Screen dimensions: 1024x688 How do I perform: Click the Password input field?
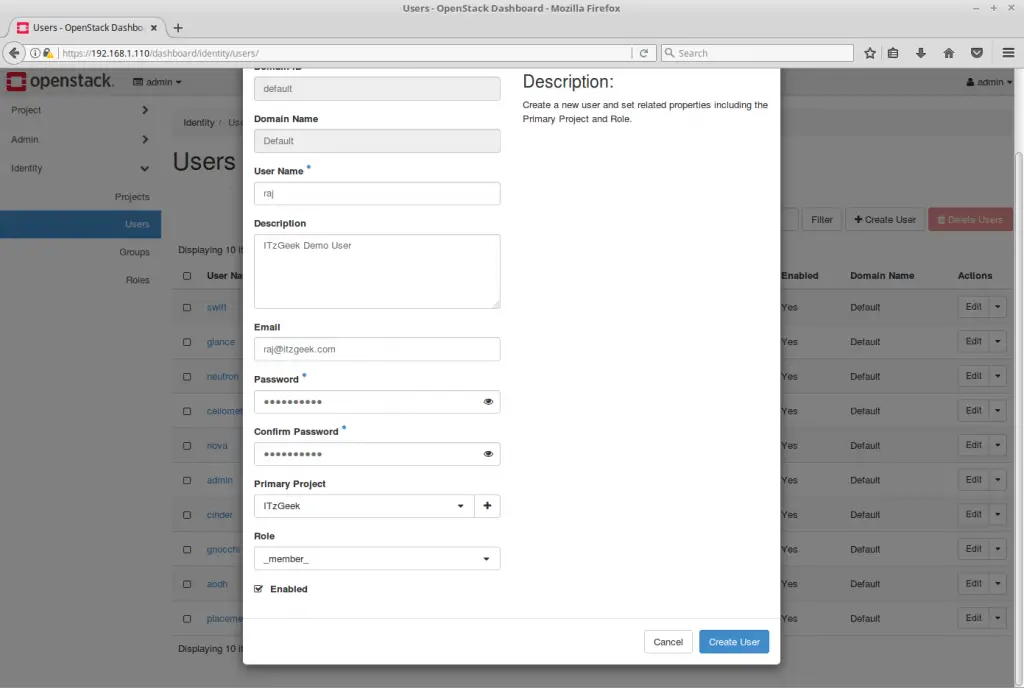coord(377,401)
